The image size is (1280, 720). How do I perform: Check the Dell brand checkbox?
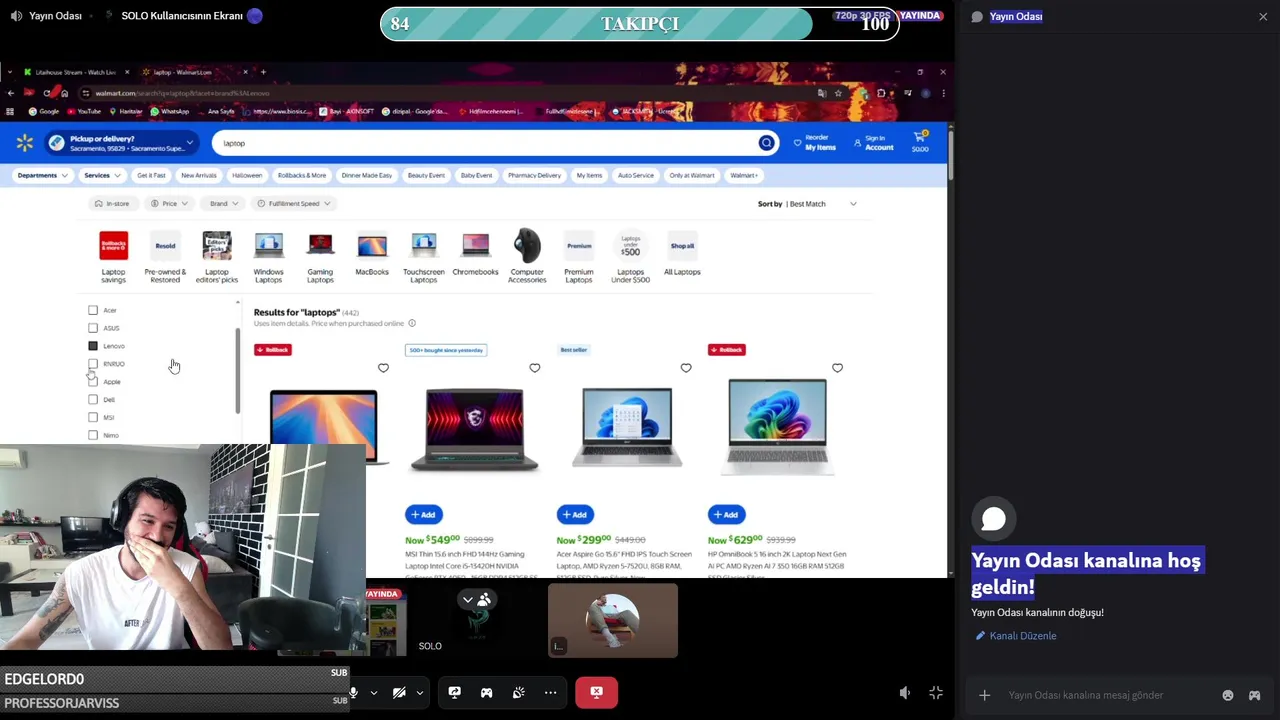pos(93,400)
